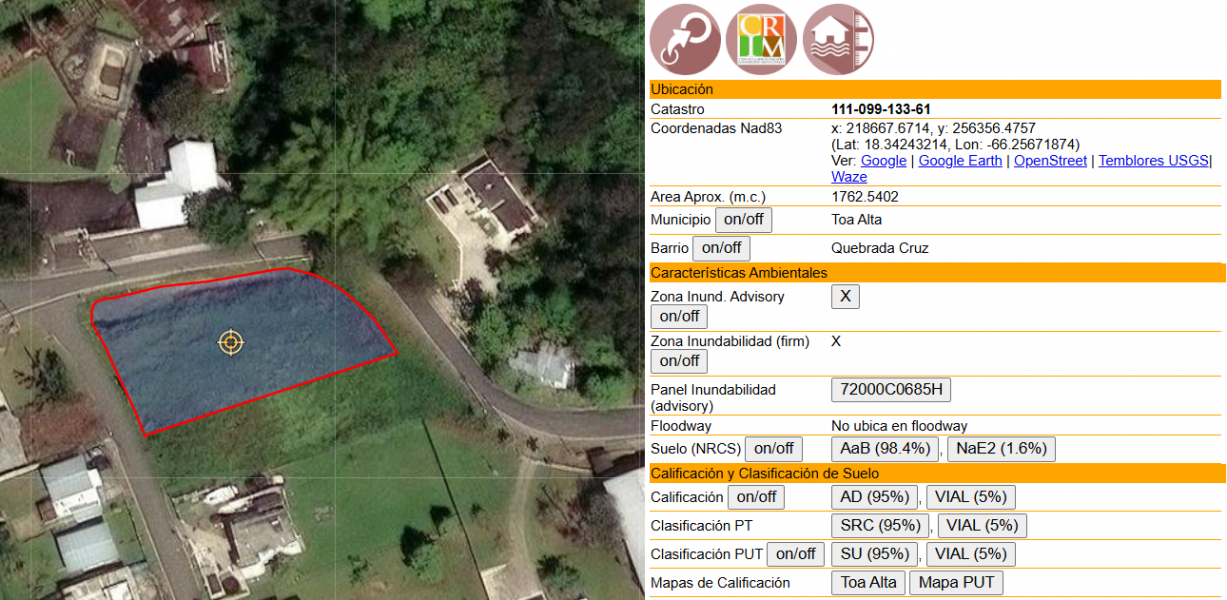Viewport: 1227px width, 600px height.
Task: Toggle Calificación layer on/off
Action: pos(756,497)
